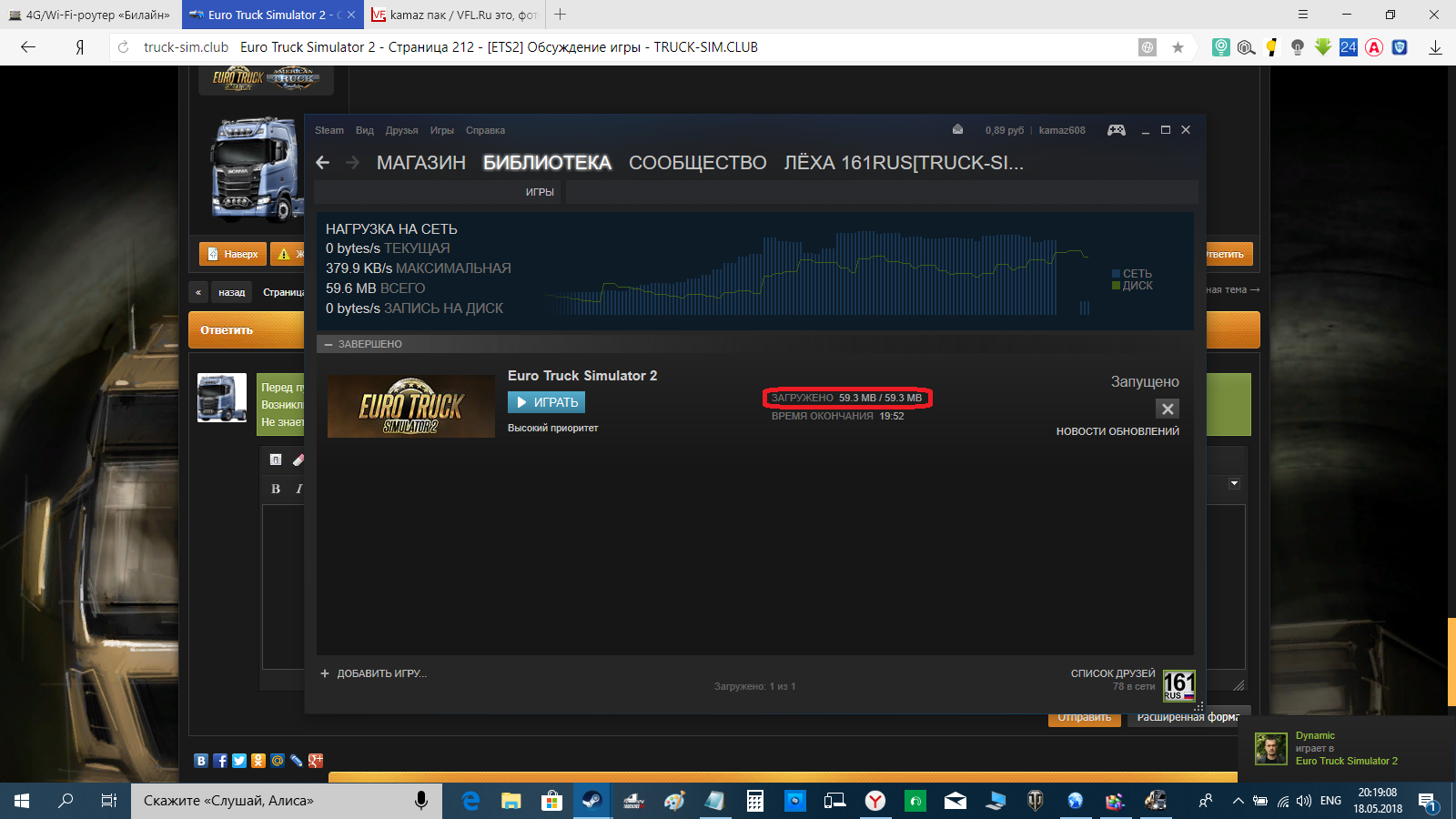1456x819 pixels.
Task: Click ВРЕМЯ ОКОНЧАНИЯ 19:52 text
Action: [x=838, y=416]
